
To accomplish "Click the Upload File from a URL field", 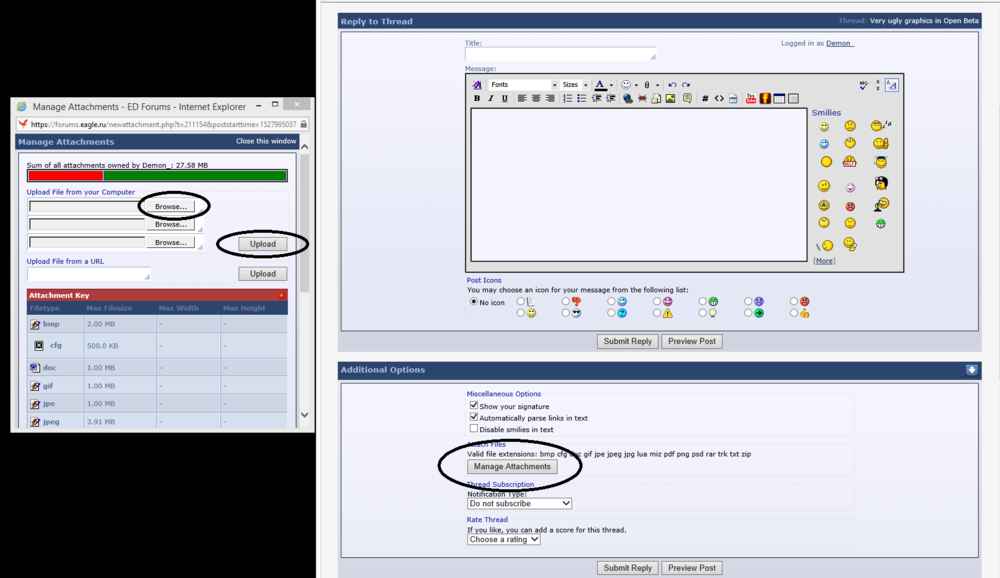I will point(89,274).
